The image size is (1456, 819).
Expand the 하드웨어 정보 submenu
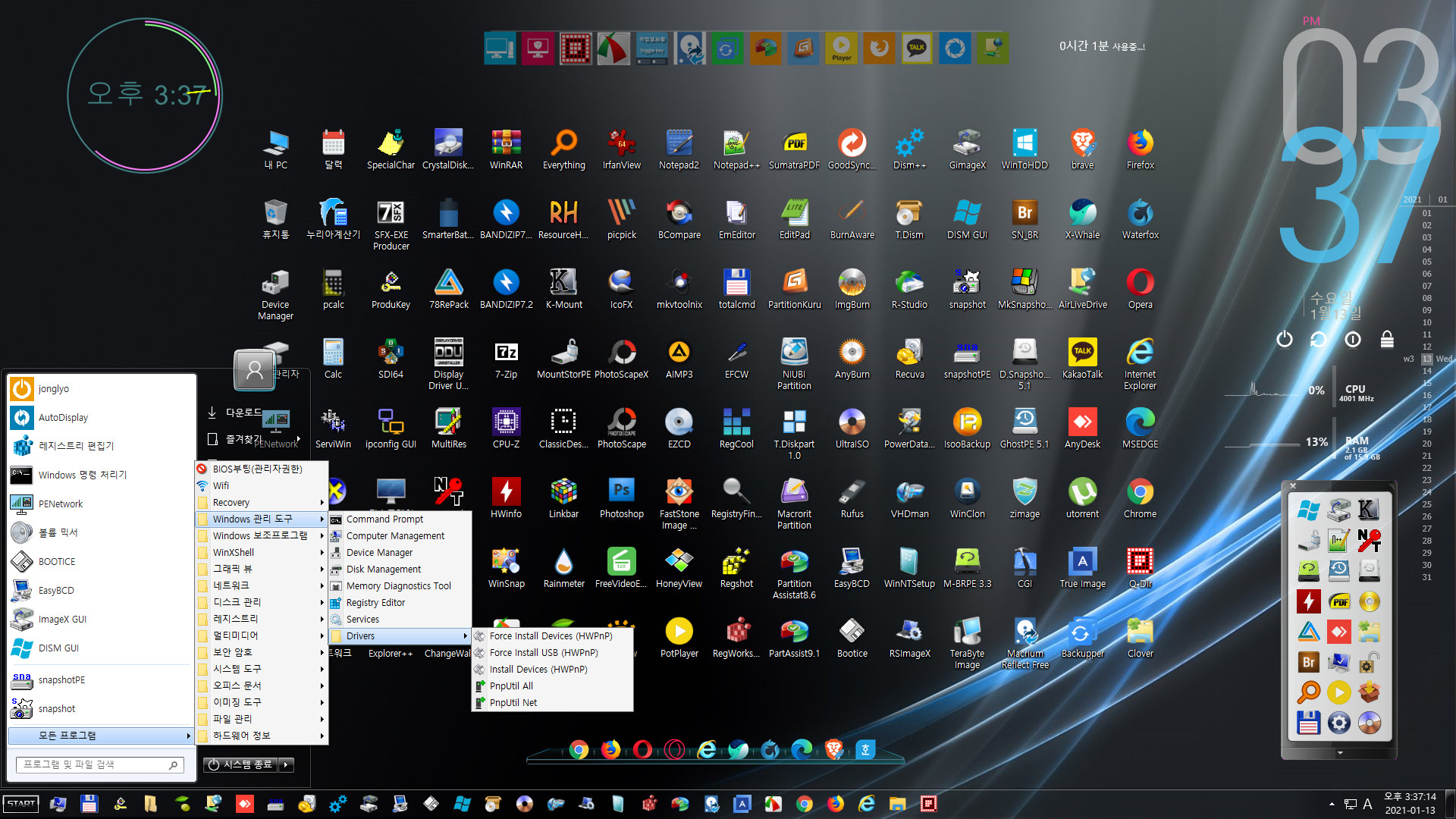pos(262,736)
